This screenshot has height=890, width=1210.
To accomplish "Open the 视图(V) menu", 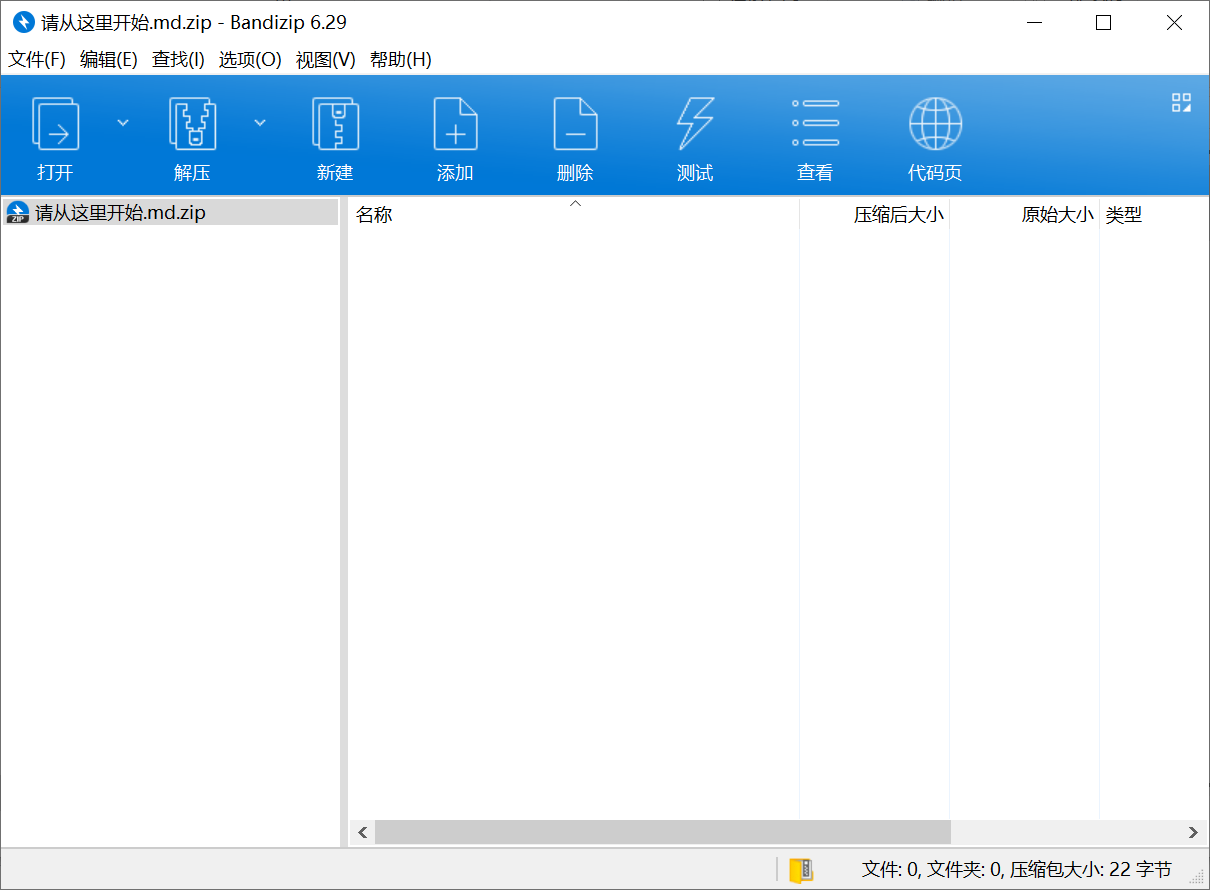I will 325,59.
